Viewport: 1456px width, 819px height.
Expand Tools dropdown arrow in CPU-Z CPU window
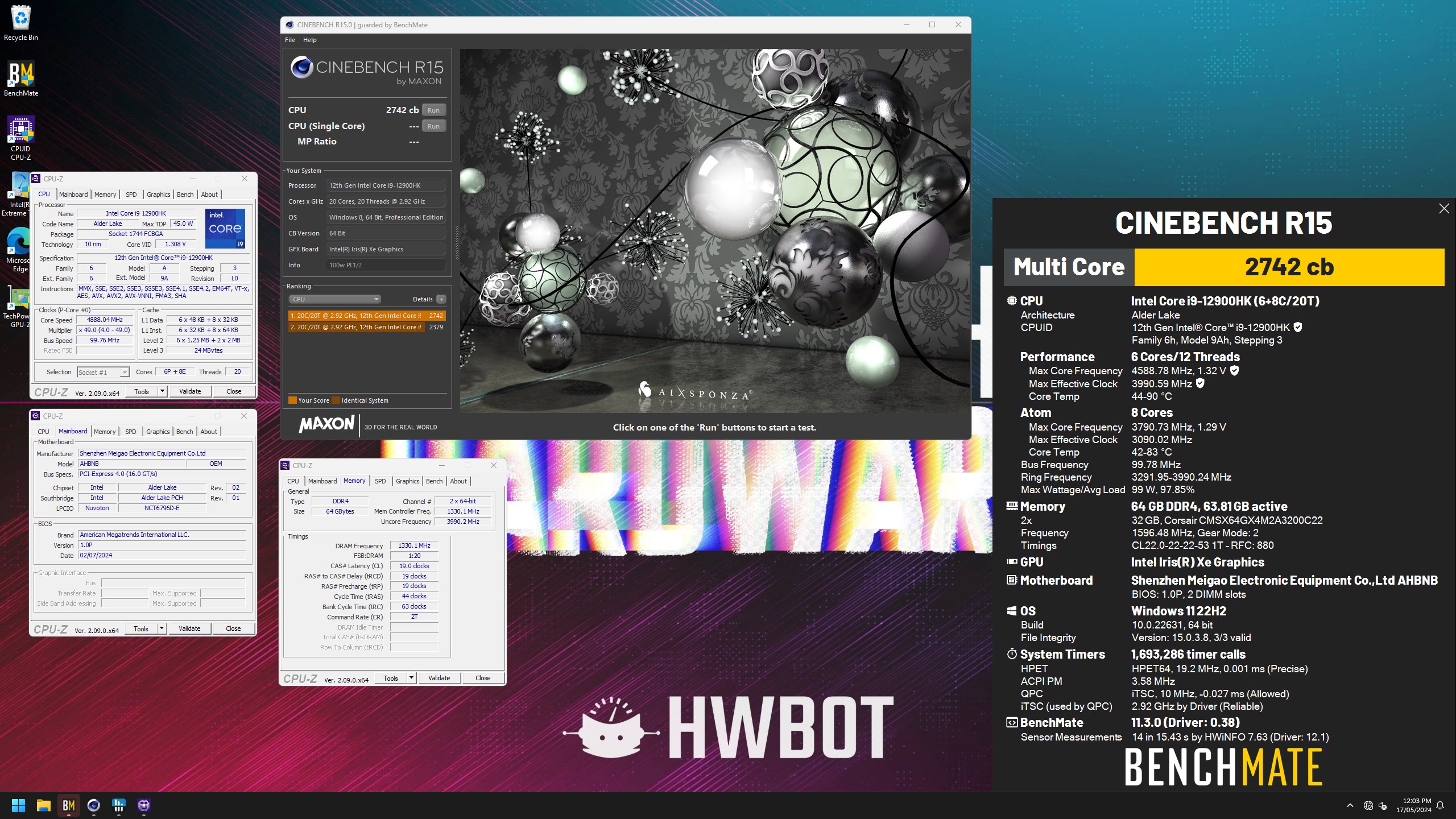click(162, 391)
